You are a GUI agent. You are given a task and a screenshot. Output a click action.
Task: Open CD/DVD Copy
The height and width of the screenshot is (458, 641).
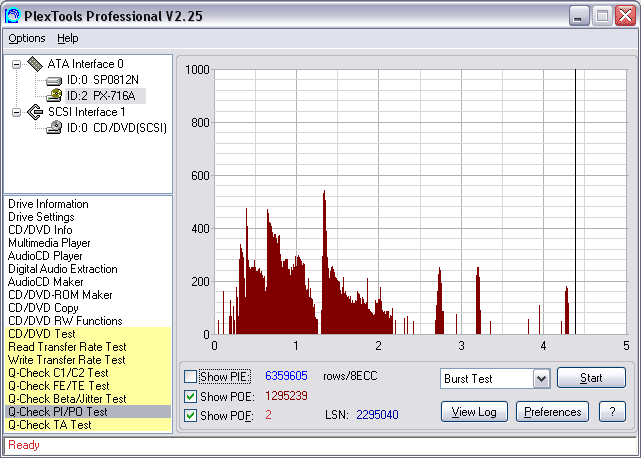(43, 308)
